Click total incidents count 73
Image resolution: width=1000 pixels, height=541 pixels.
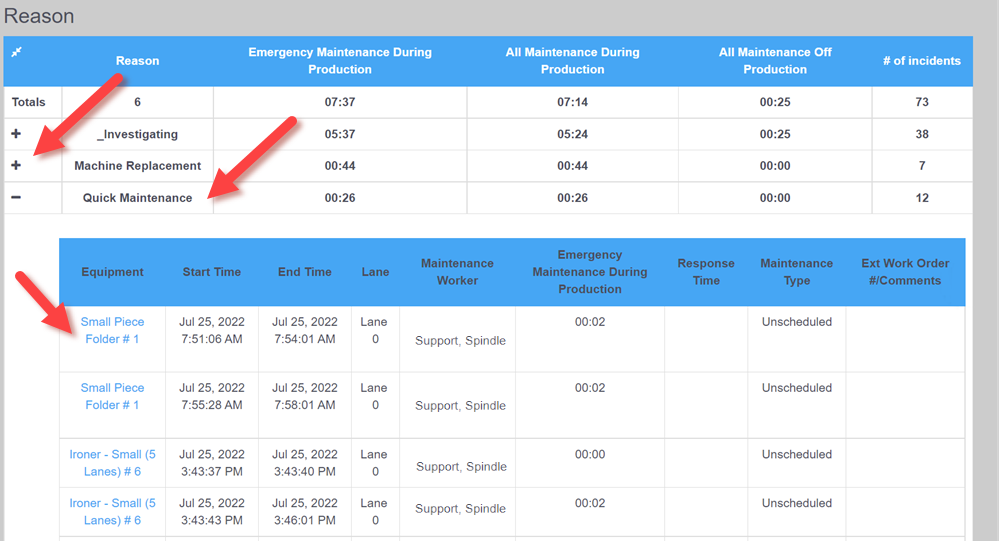(x=922, y=102)
